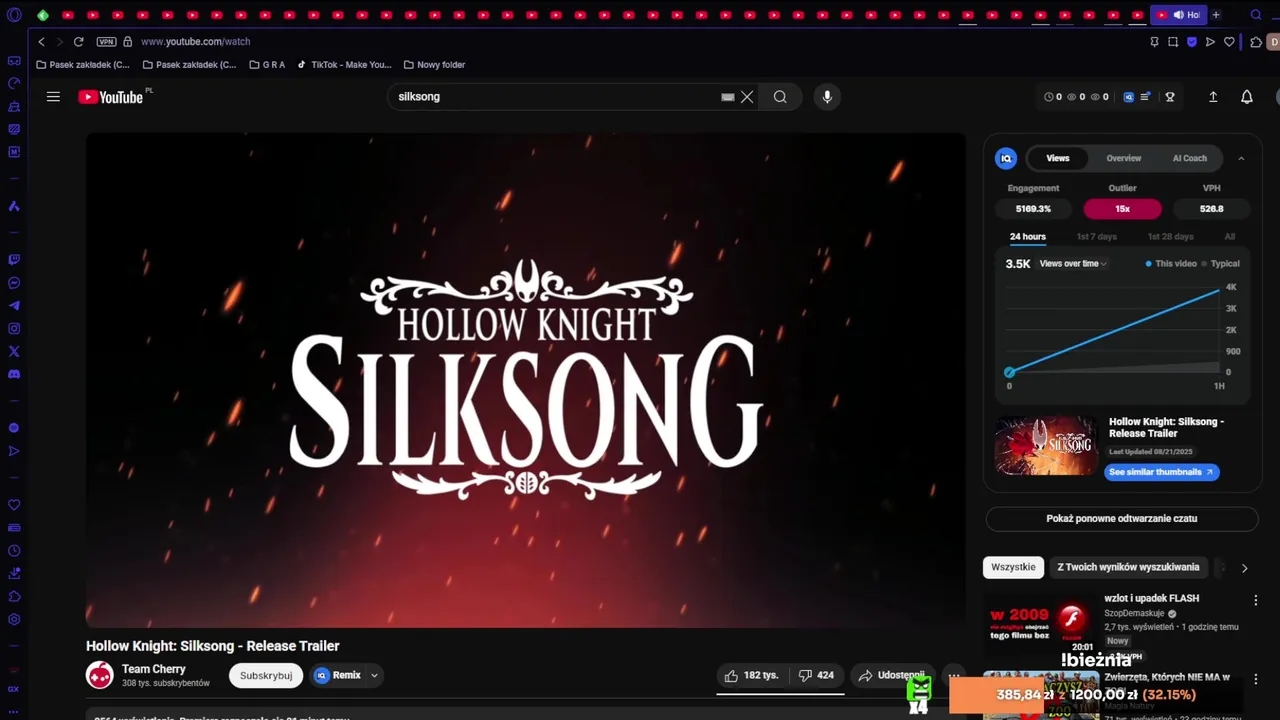Open YouTube notifications bell
This screenshot has height=720, width=1280.
coord(1247,97)
